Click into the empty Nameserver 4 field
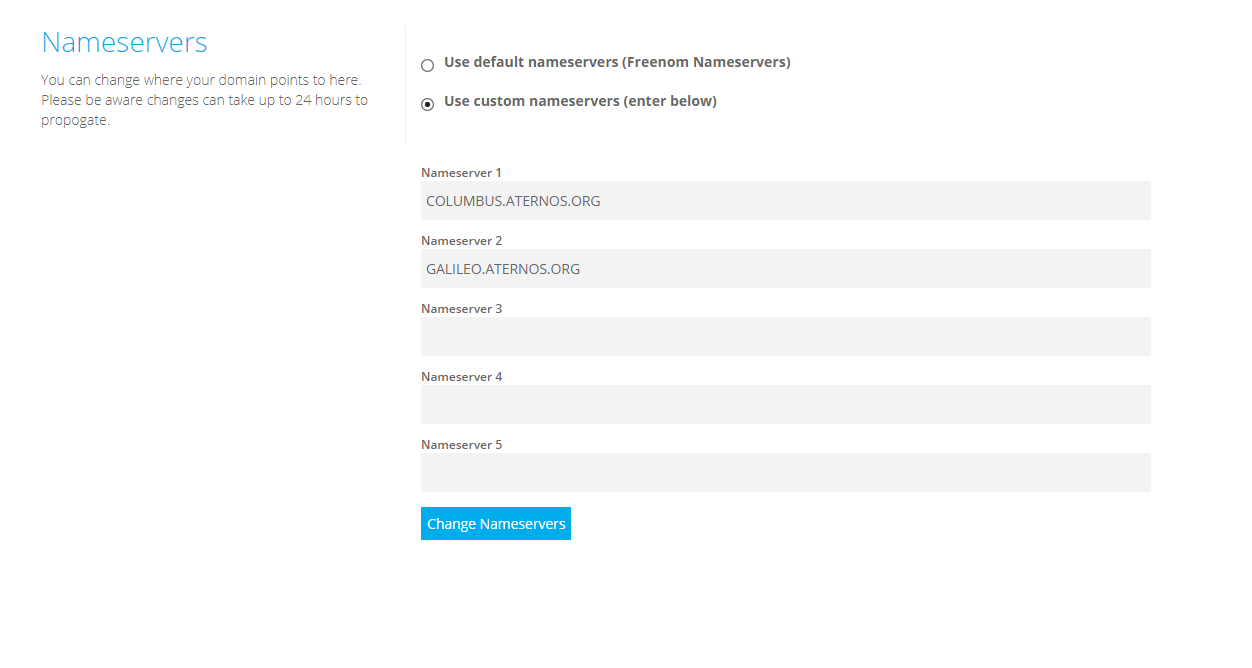The width and height of the screenshot is (1252, 668). pos(785,404)
